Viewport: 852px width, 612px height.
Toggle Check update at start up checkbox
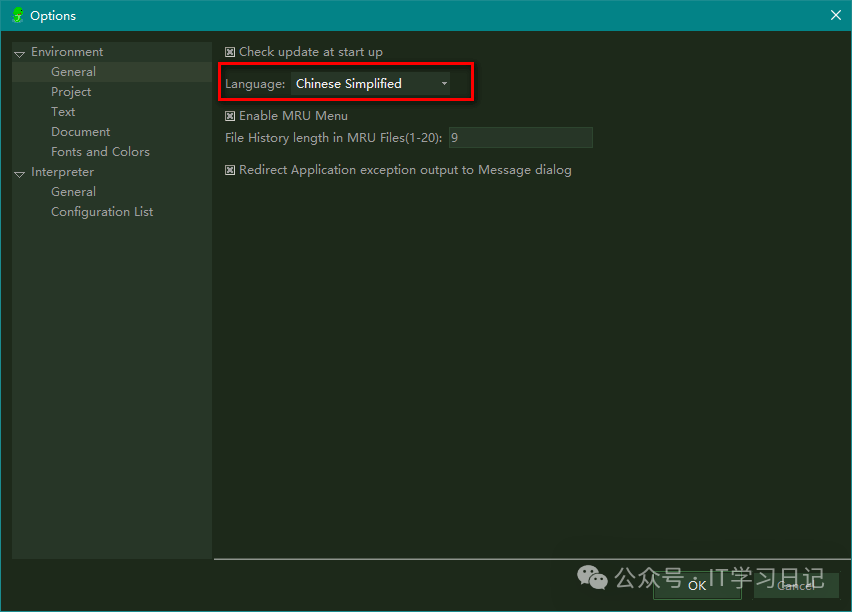pyautogui.click(x=230, y=52)
